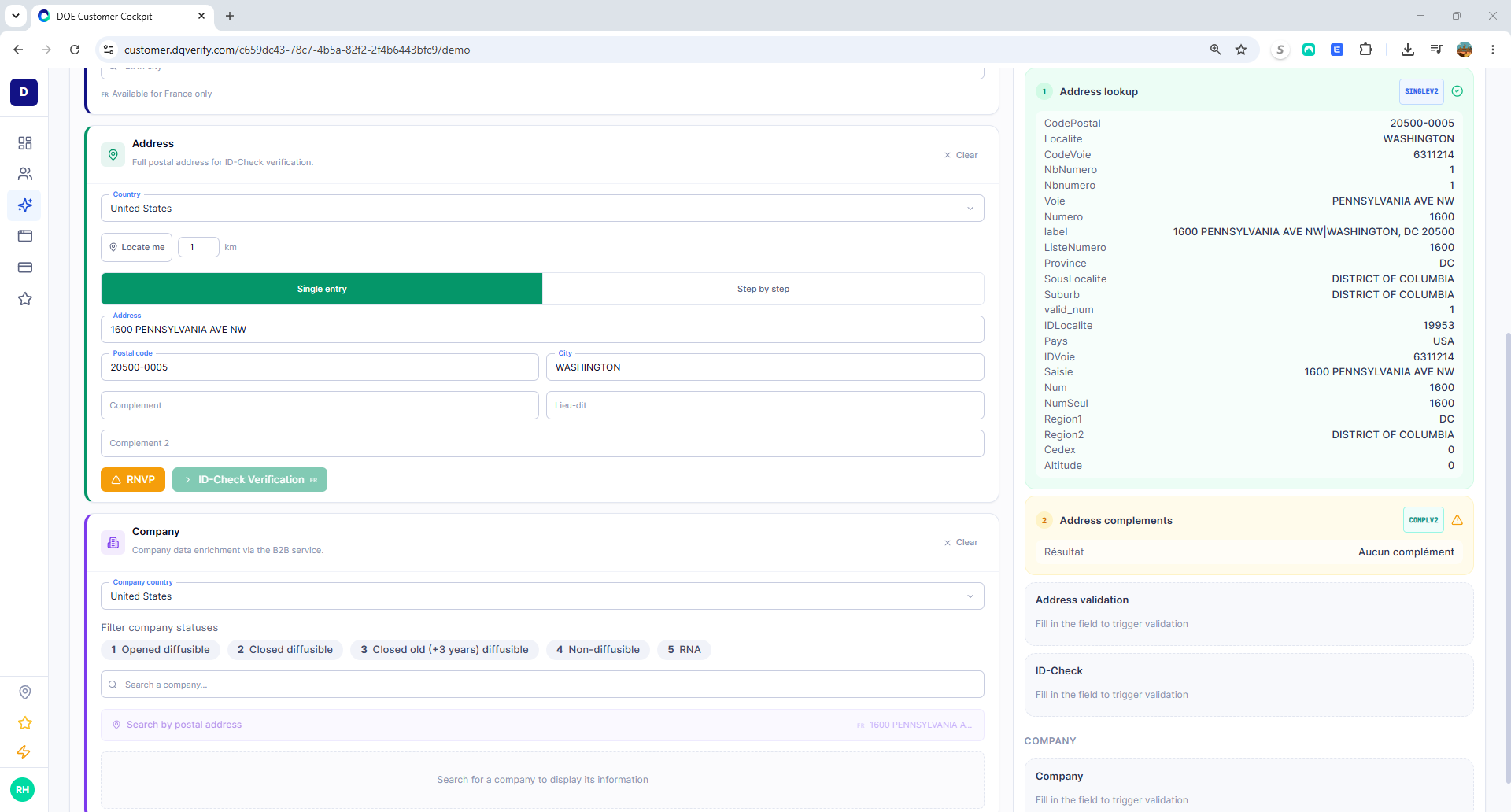The image size is (1511, 812).
Task: Clear the Address section
Action: 961,155
